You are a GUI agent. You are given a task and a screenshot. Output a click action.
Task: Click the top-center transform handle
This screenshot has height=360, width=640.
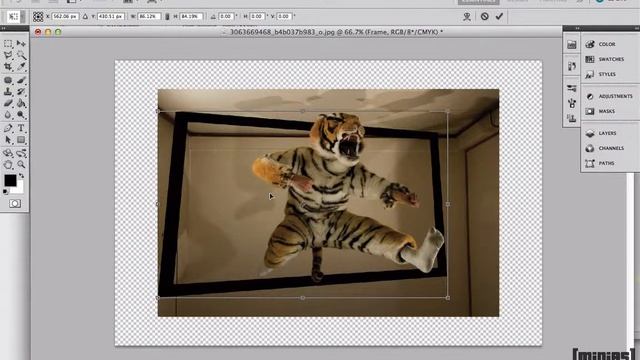(302, 111)
